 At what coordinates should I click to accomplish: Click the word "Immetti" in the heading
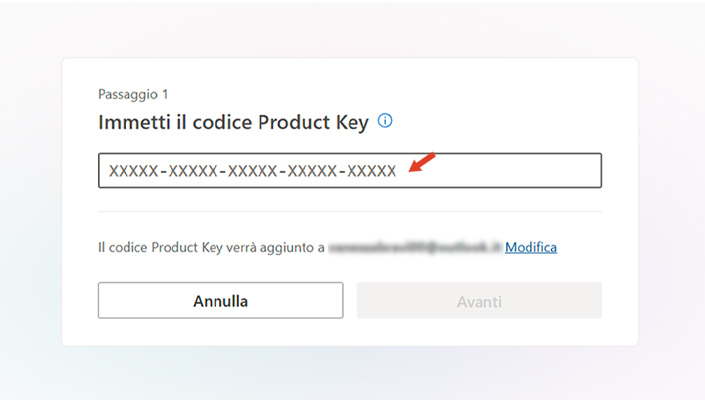132,122
